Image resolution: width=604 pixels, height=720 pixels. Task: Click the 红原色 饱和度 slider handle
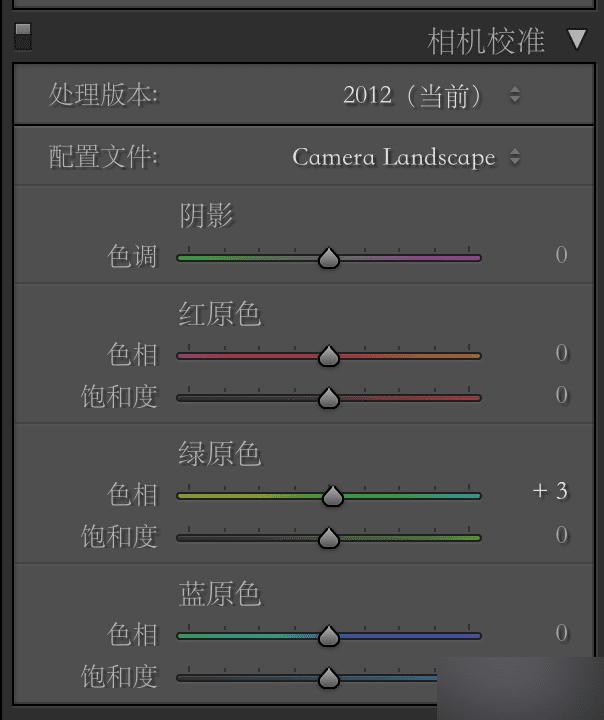coord(329,398)
